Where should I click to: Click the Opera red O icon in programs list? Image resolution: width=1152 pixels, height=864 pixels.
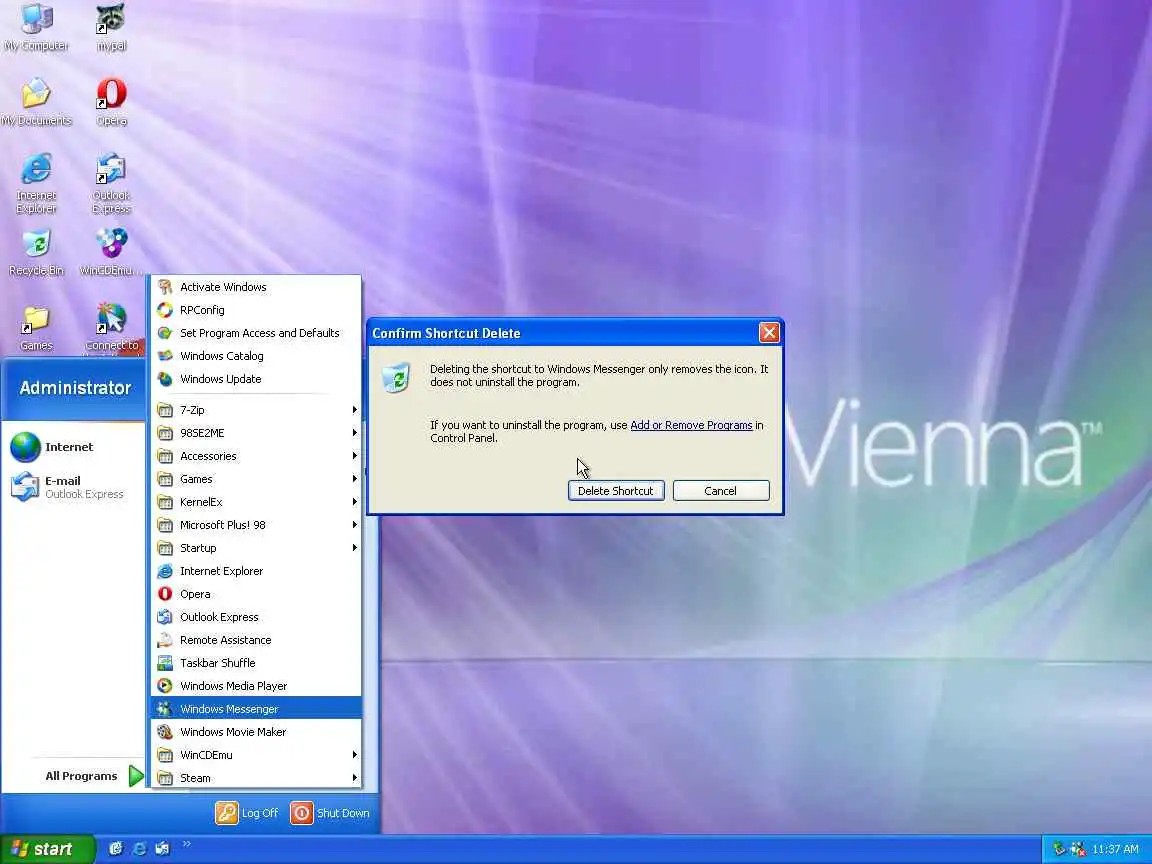(x=165, y=594)
